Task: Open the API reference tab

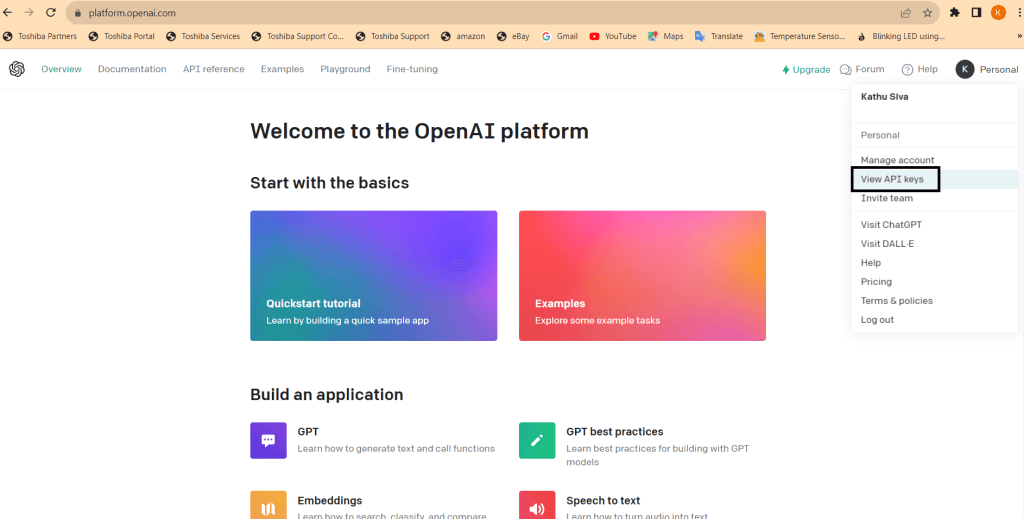Action: tap(214, 69)
